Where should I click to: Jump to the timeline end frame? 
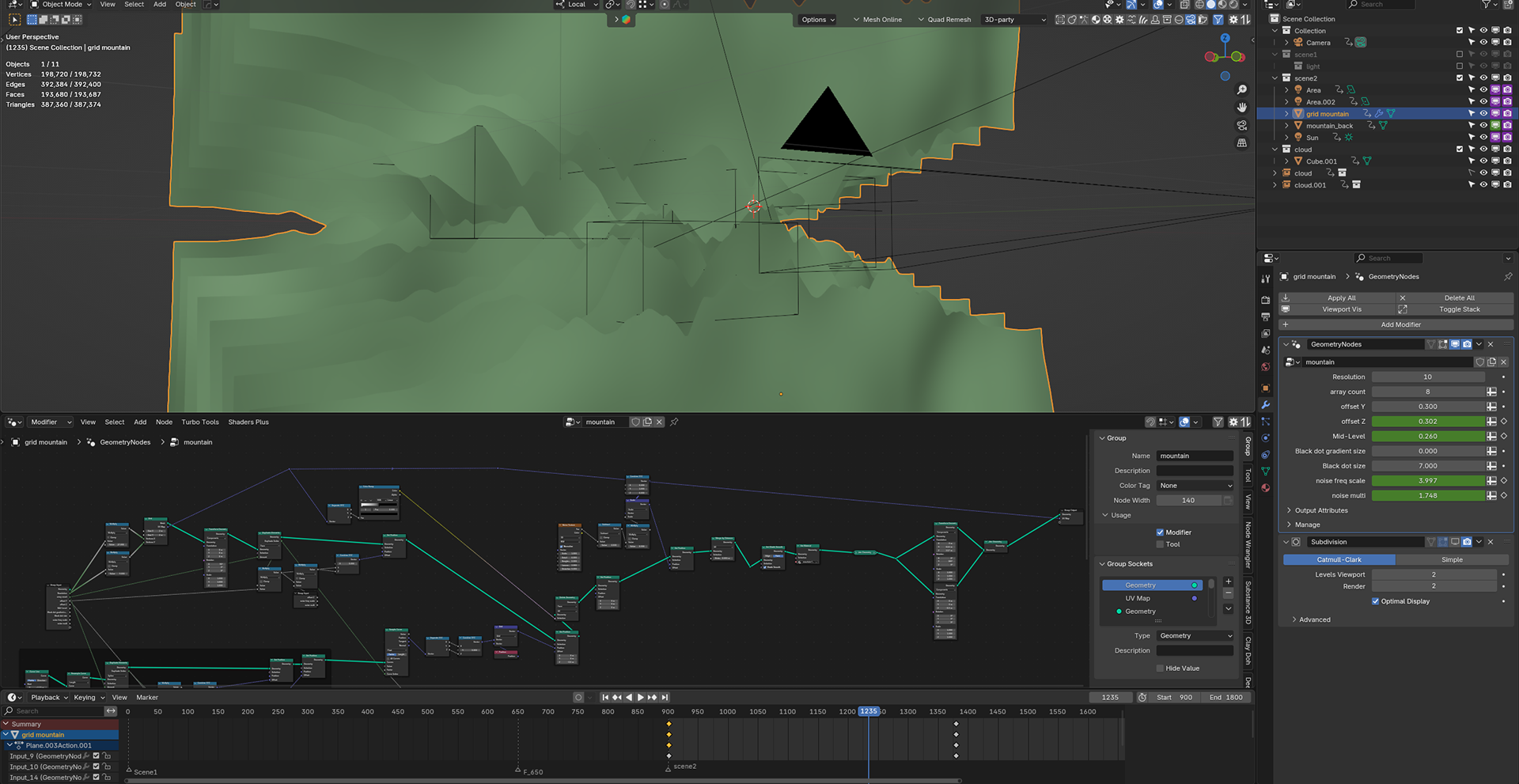click(665, 698)
